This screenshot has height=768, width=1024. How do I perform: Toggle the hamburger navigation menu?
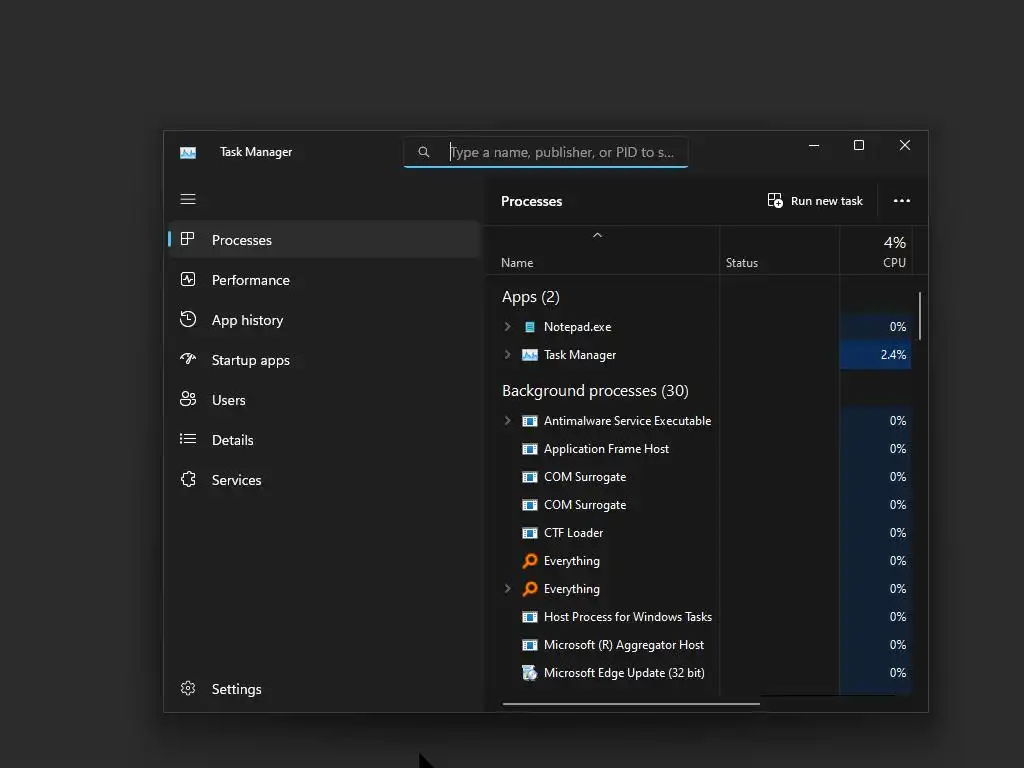click(x=187, y=199)
